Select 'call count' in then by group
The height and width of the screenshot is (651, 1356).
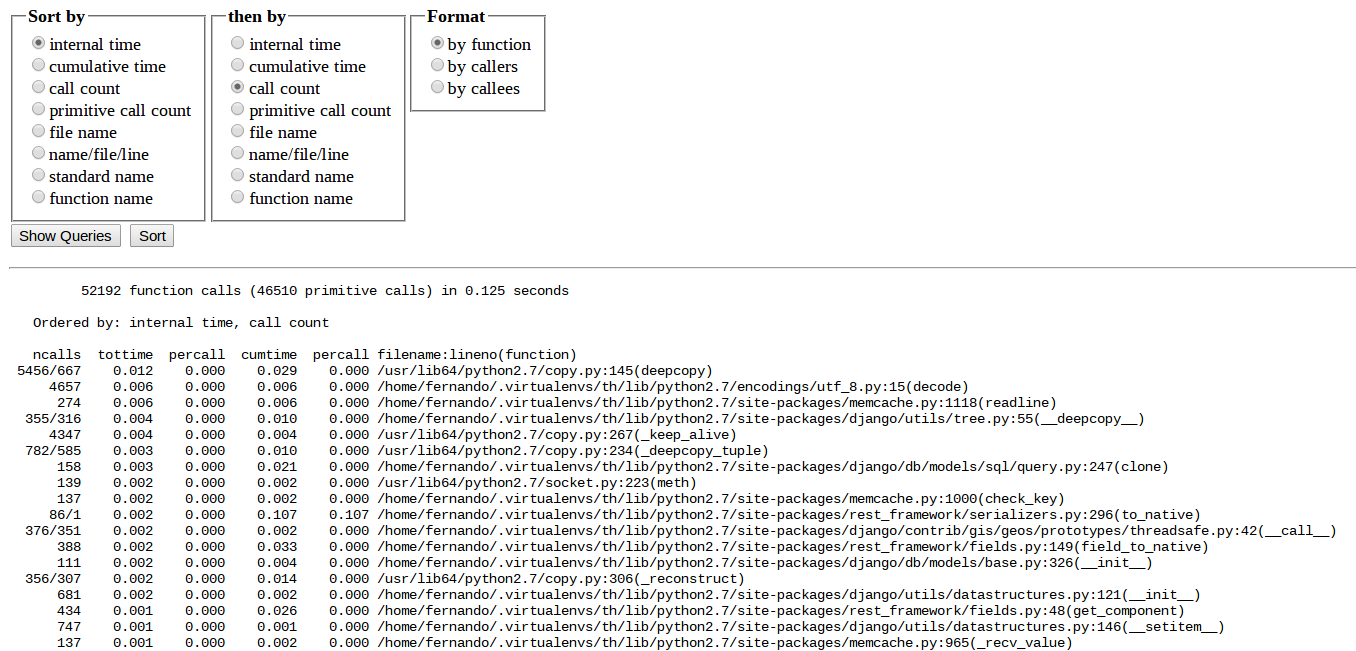coord(238,87)
